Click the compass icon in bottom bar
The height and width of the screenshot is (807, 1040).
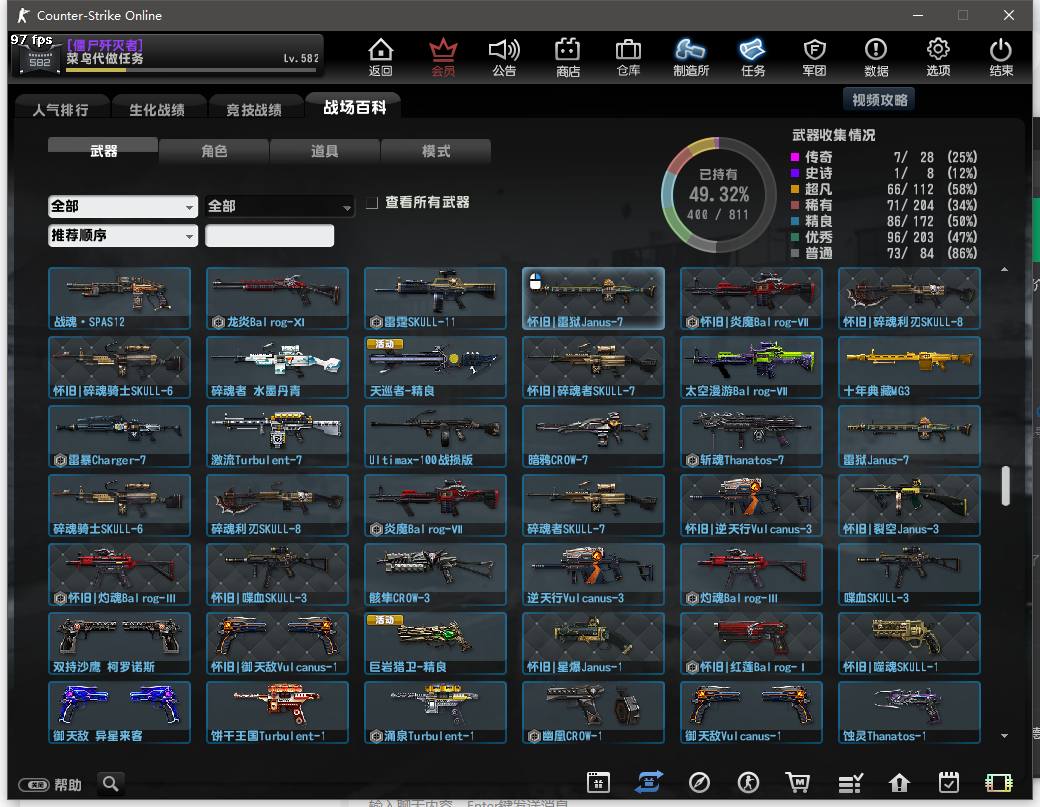pyautogui.click(x=699, y=782)
